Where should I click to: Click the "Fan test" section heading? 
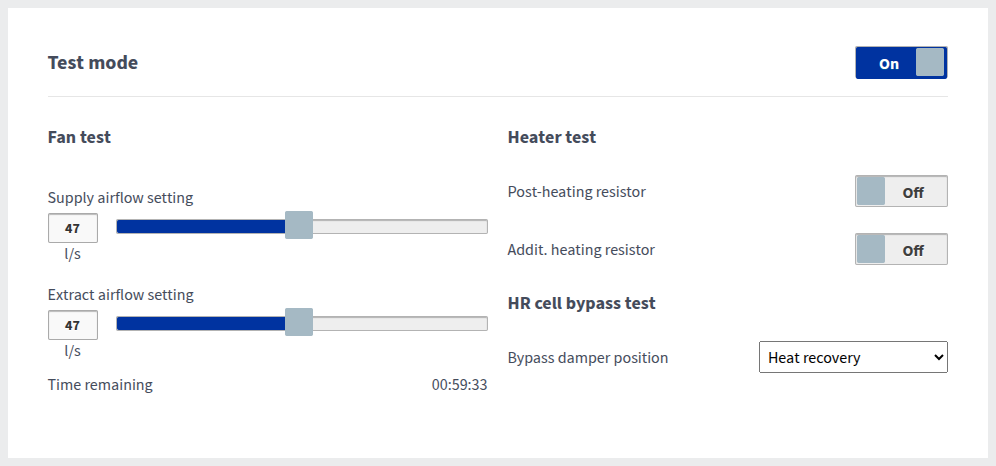click(79, 137)
